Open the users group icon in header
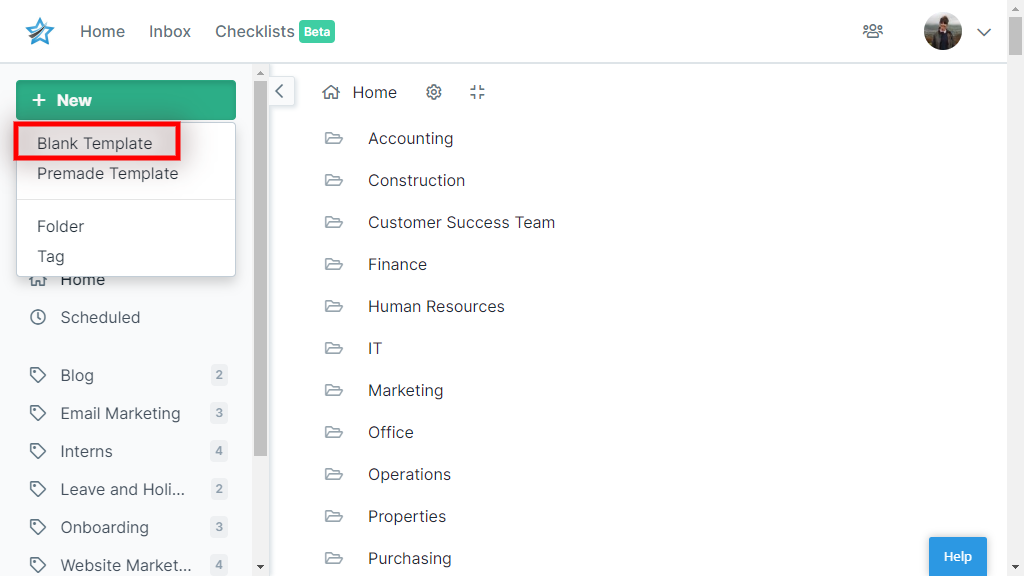The image size is (1024, 576). point(872,31)
